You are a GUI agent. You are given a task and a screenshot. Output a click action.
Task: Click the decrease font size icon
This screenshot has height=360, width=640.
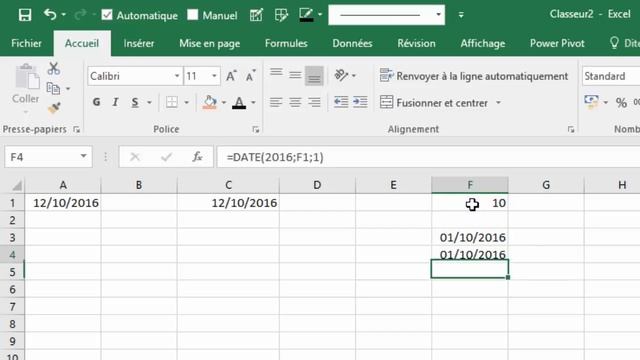click(x=250, y=76)
